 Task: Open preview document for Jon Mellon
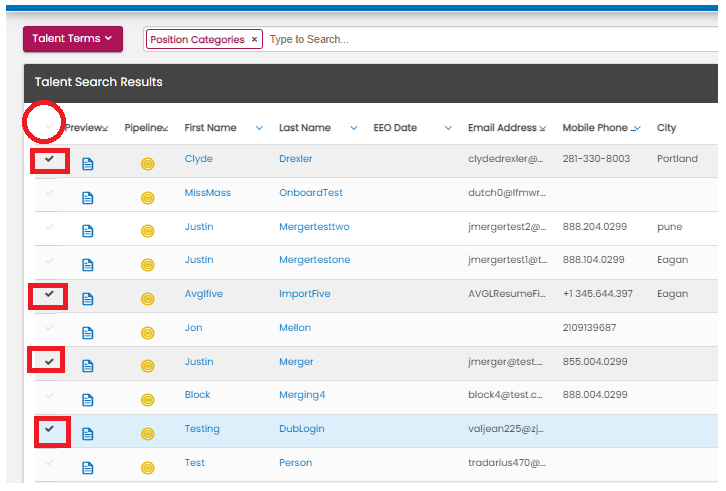[x=88, y=333]
